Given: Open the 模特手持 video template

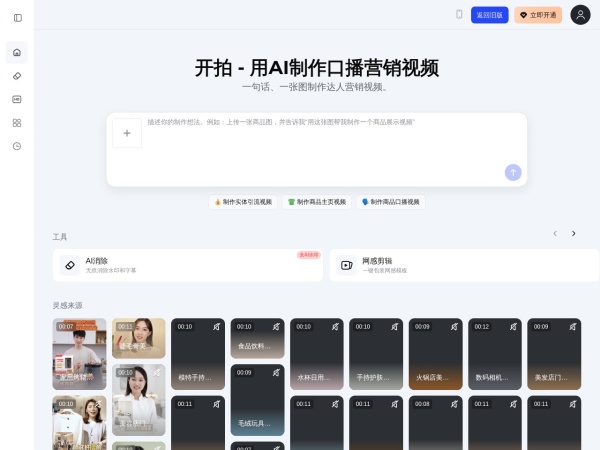Looking at the screenshot, I should 198,354.
